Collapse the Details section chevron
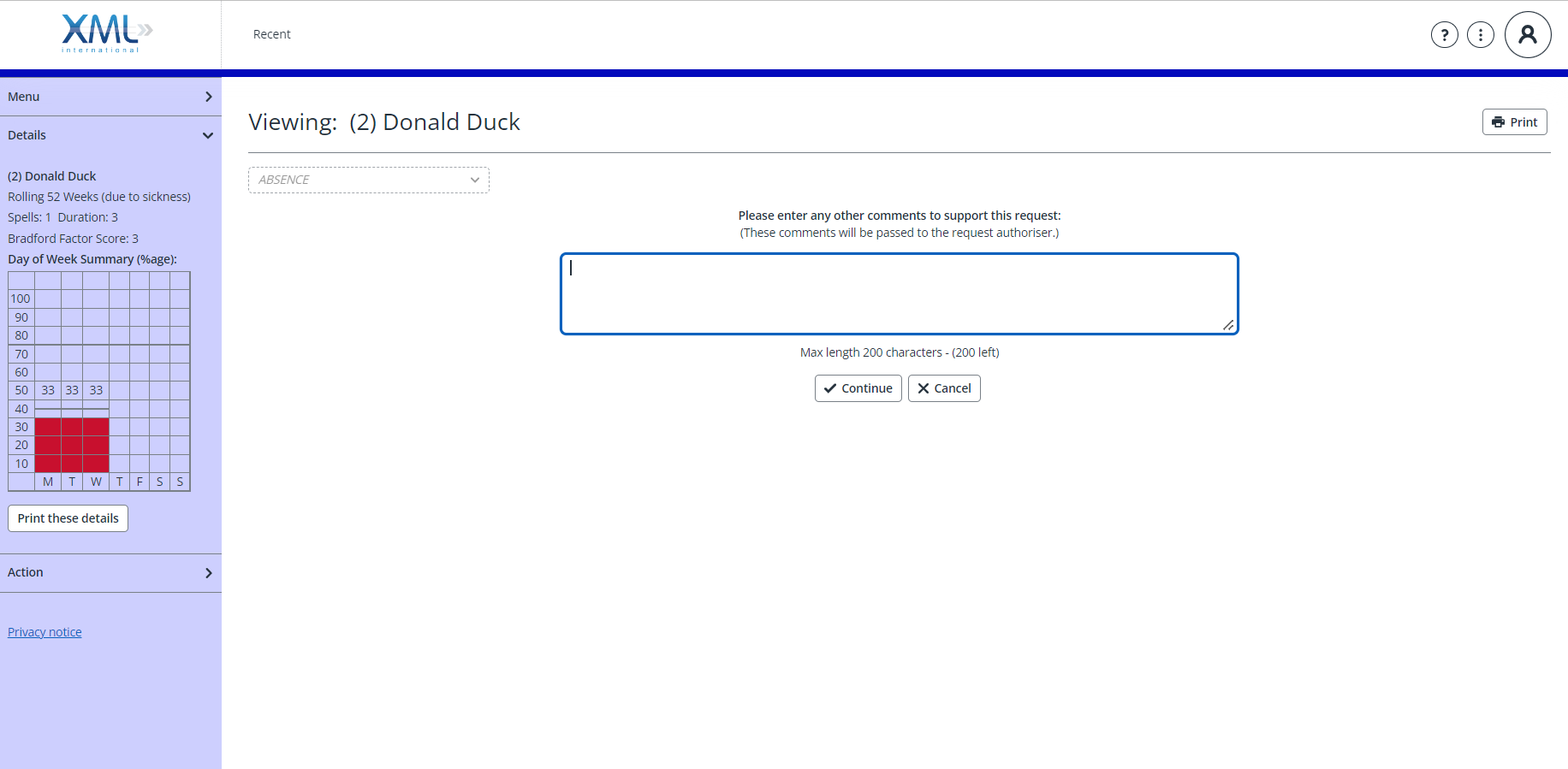1568x769 pixels. point(208,135)
